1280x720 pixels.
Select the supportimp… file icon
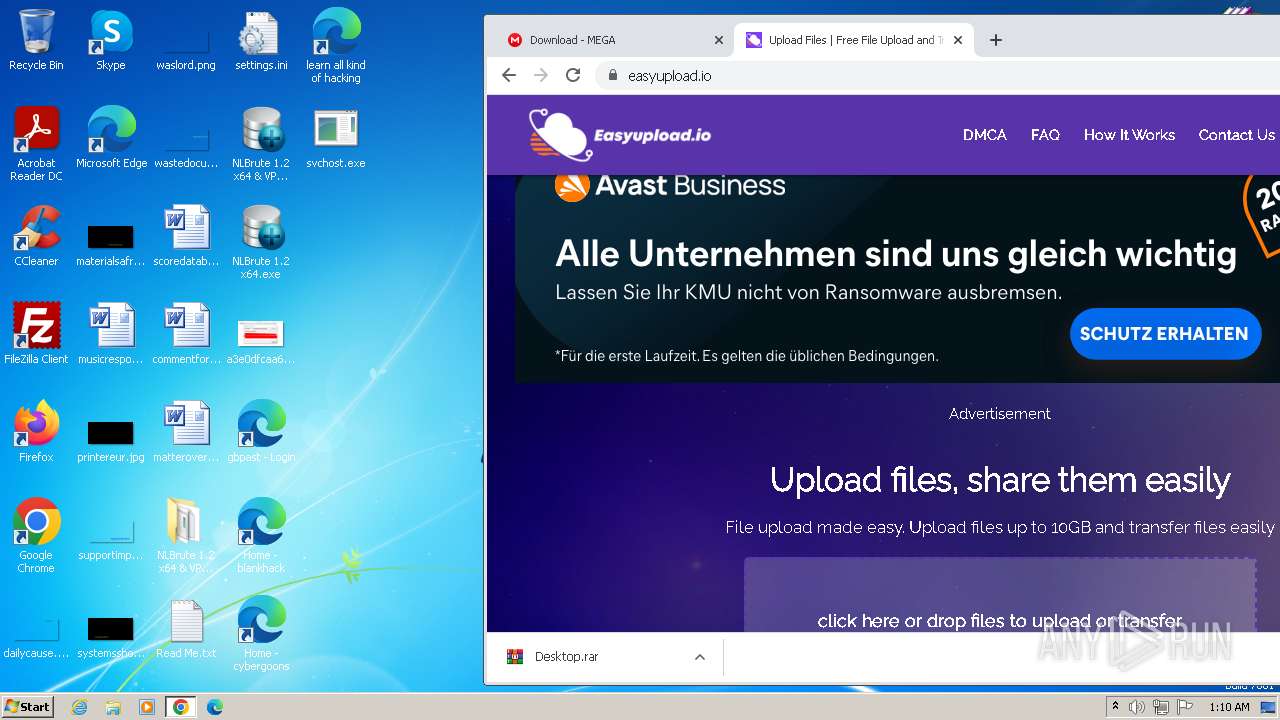[111, 540]
